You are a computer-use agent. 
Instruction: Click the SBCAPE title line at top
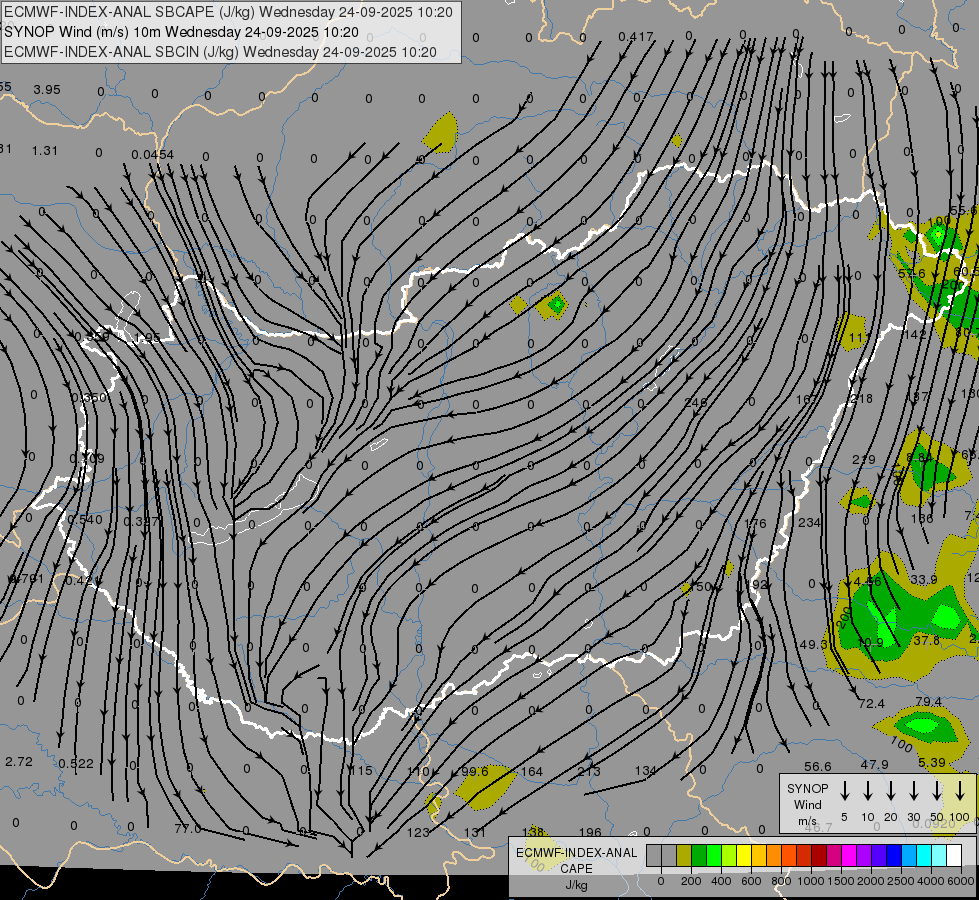click(228, 12)
